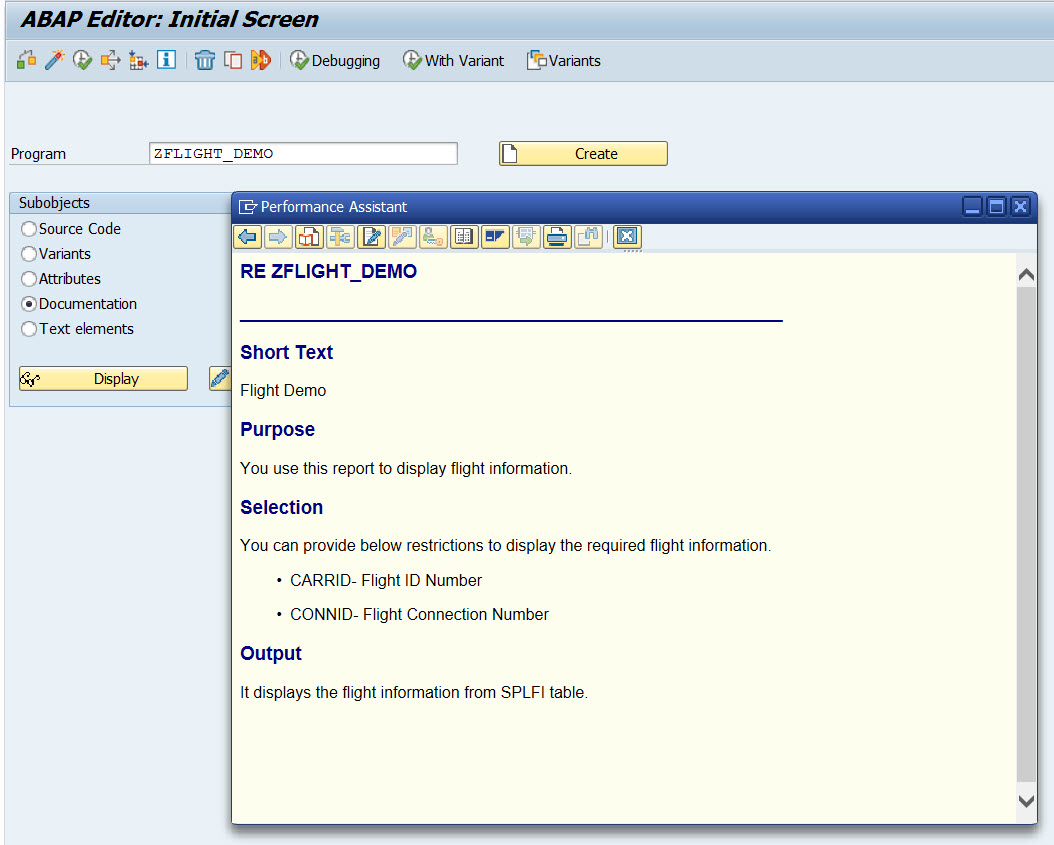Click the Information icon in the toolbar
Screen dimensions: 1054x845
click(166, 60)
